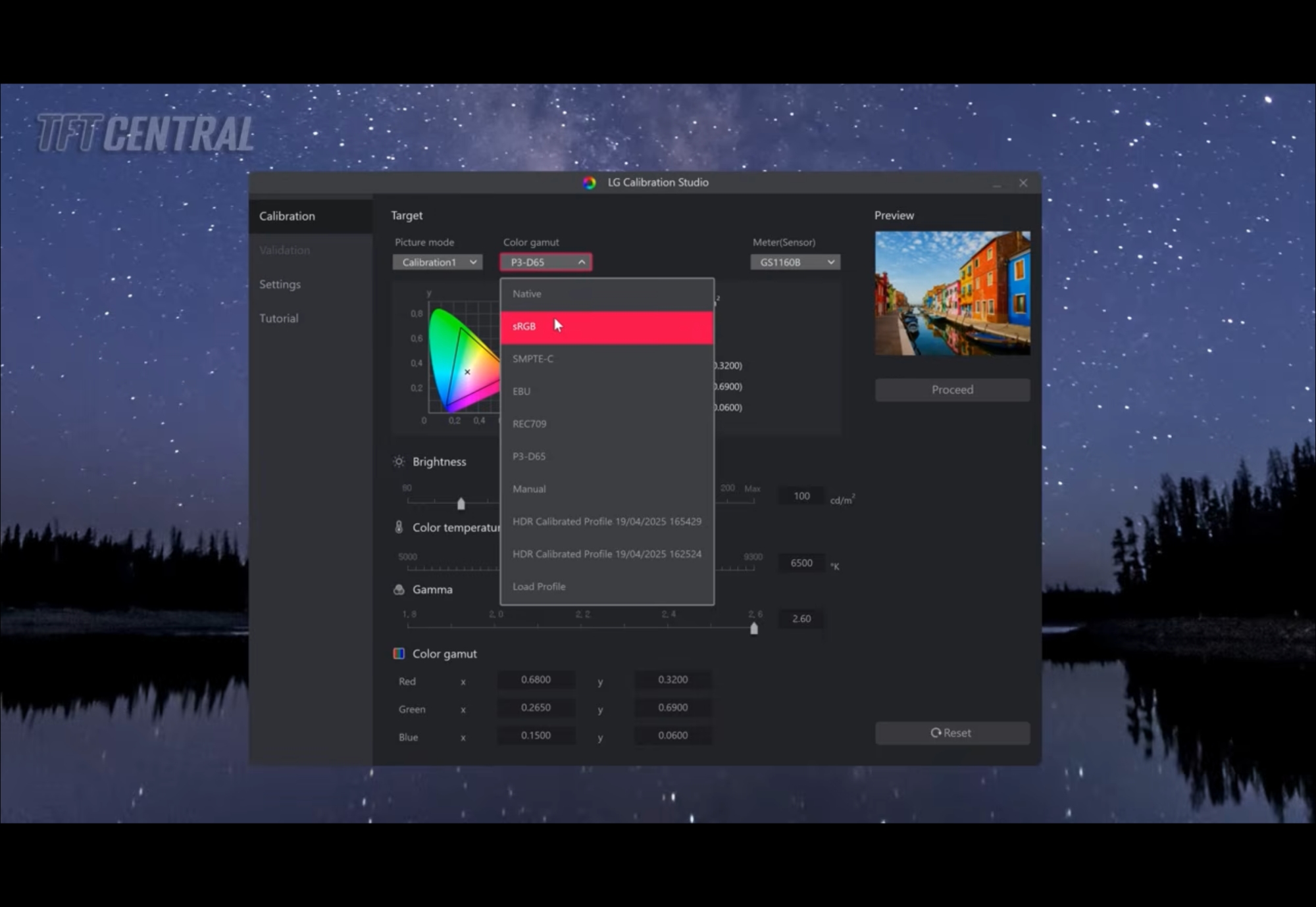This screenshot has height=907, width=1316.
Task: Select sRGB from the gamut list
Action: (606, 327)
